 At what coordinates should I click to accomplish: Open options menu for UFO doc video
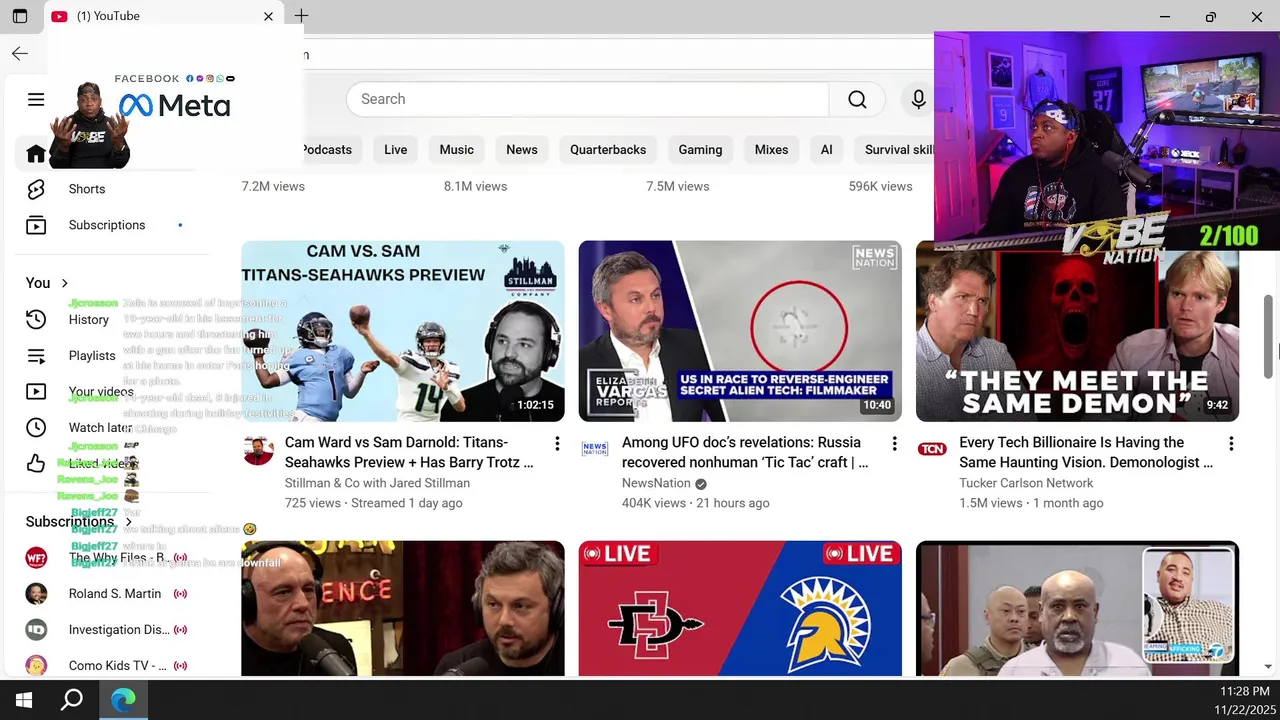[x=894, y=444]
